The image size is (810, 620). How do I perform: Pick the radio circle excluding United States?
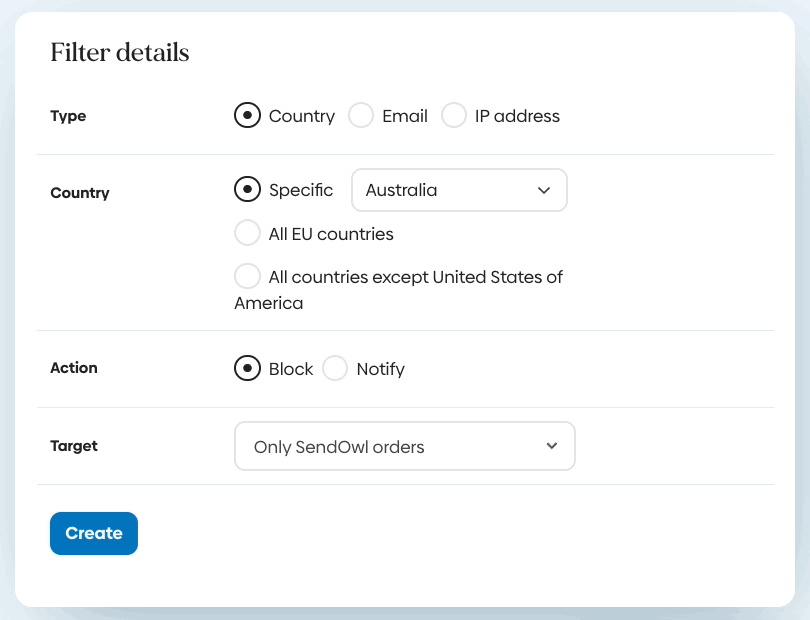click(247, 276)
